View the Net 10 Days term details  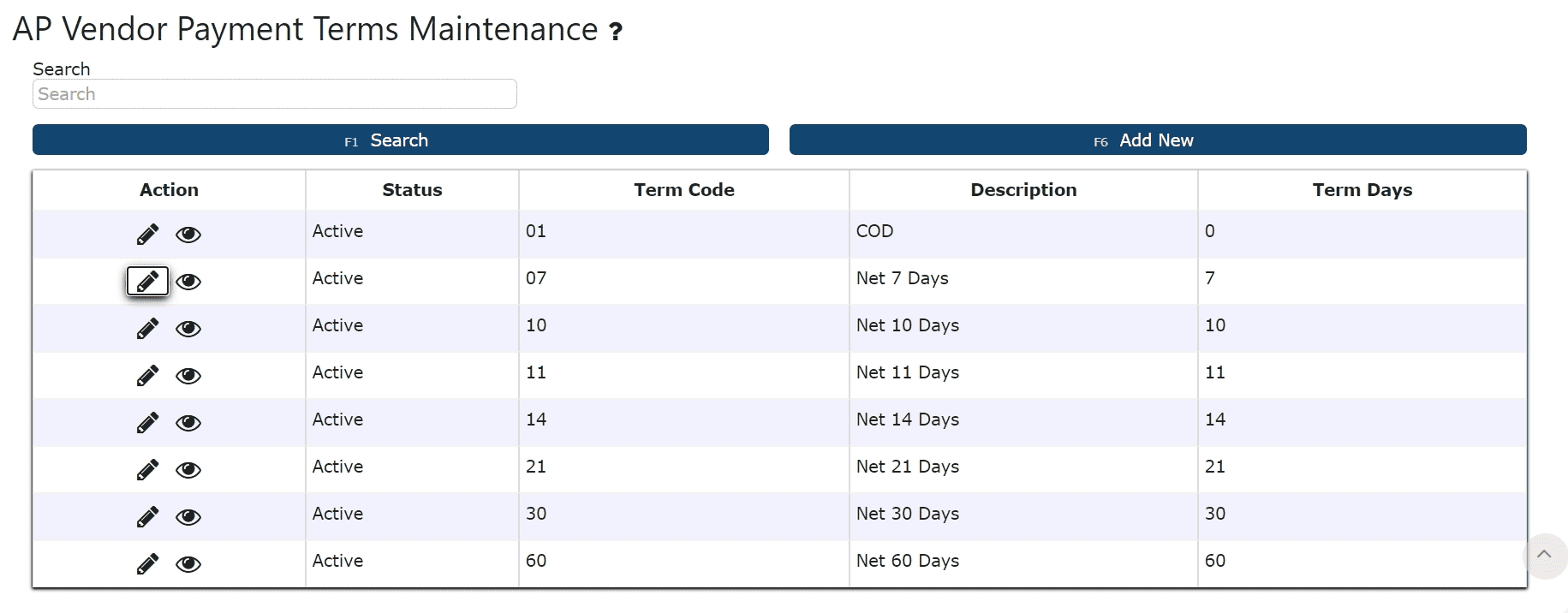click(x=188, y=329)
